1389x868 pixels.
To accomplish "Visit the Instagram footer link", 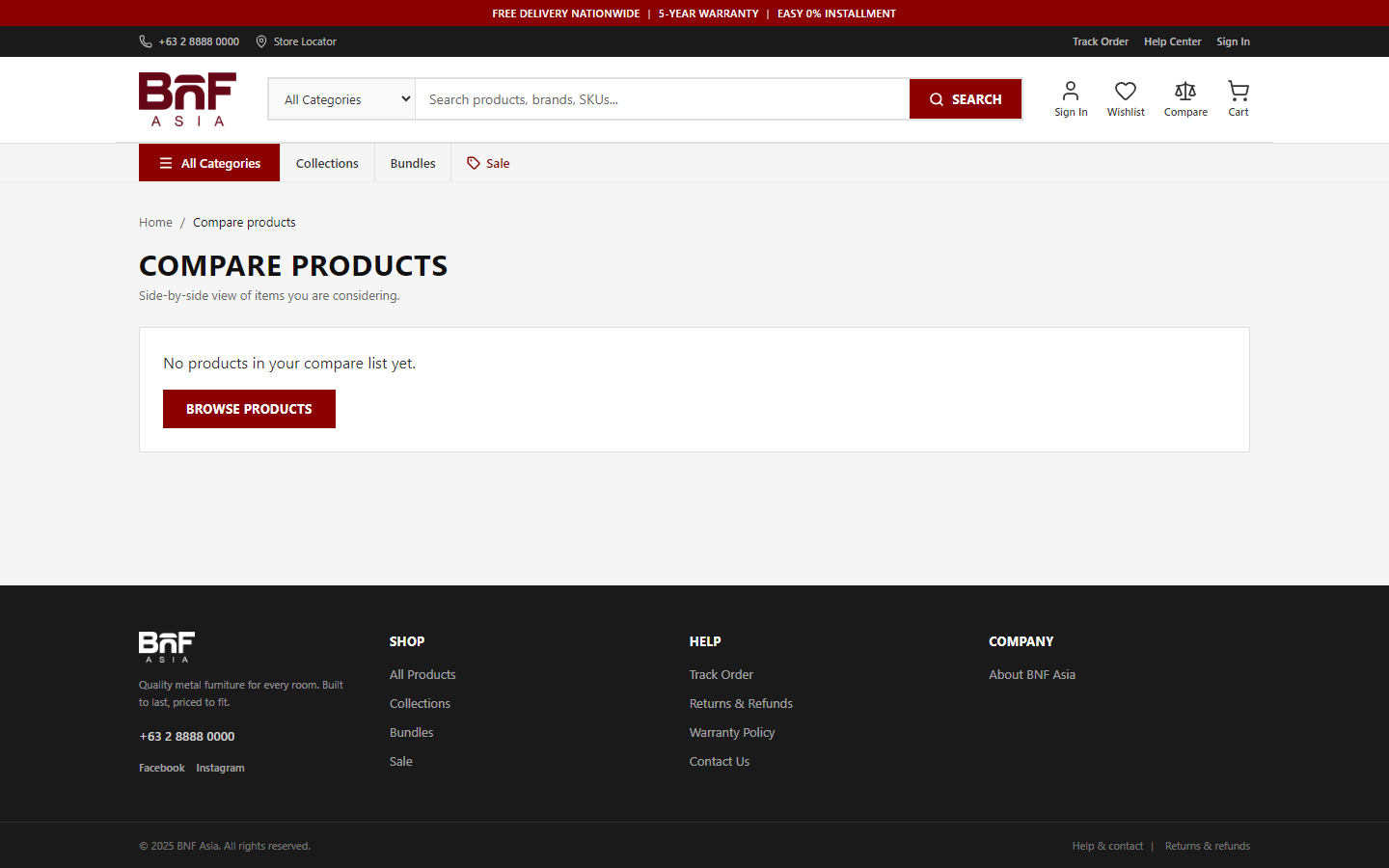I will [x=220, y=768].
